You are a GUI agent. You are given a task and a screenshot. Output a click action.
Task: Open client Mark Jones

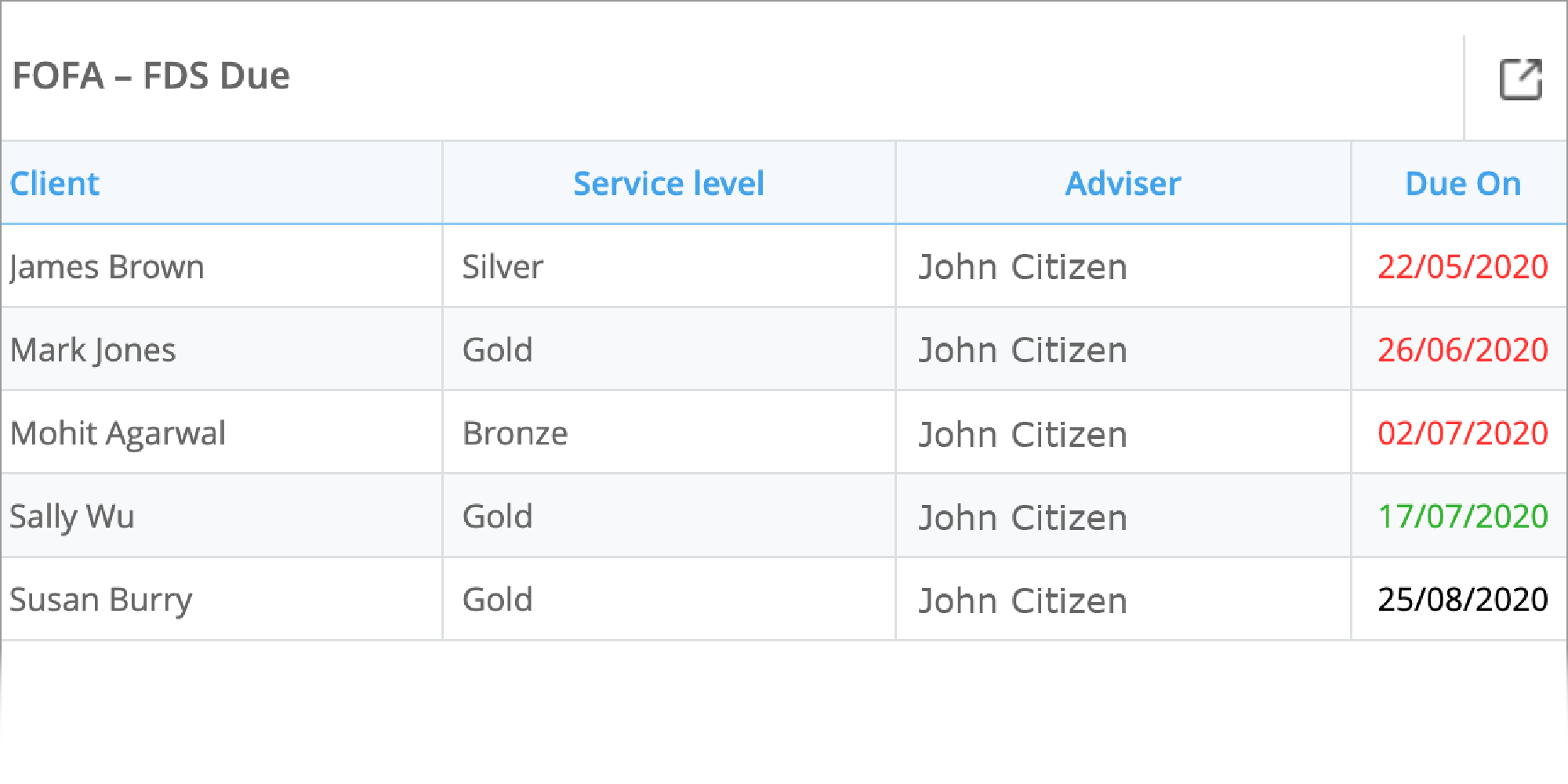(93, 350)
